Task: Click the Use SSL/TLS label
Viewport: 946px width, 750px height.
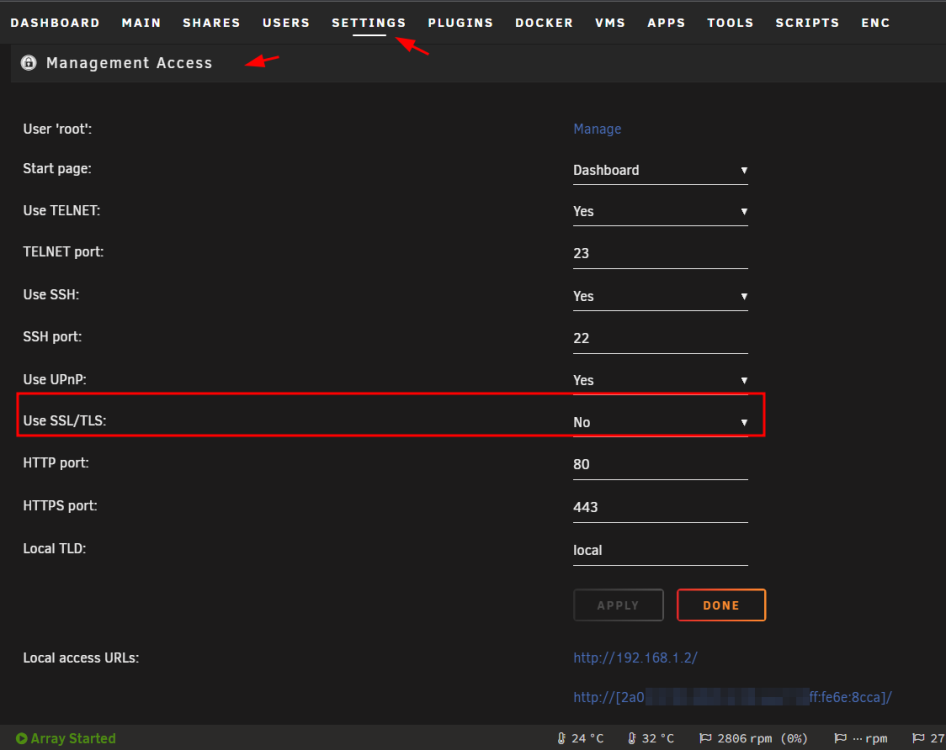Action: (65, 421)
